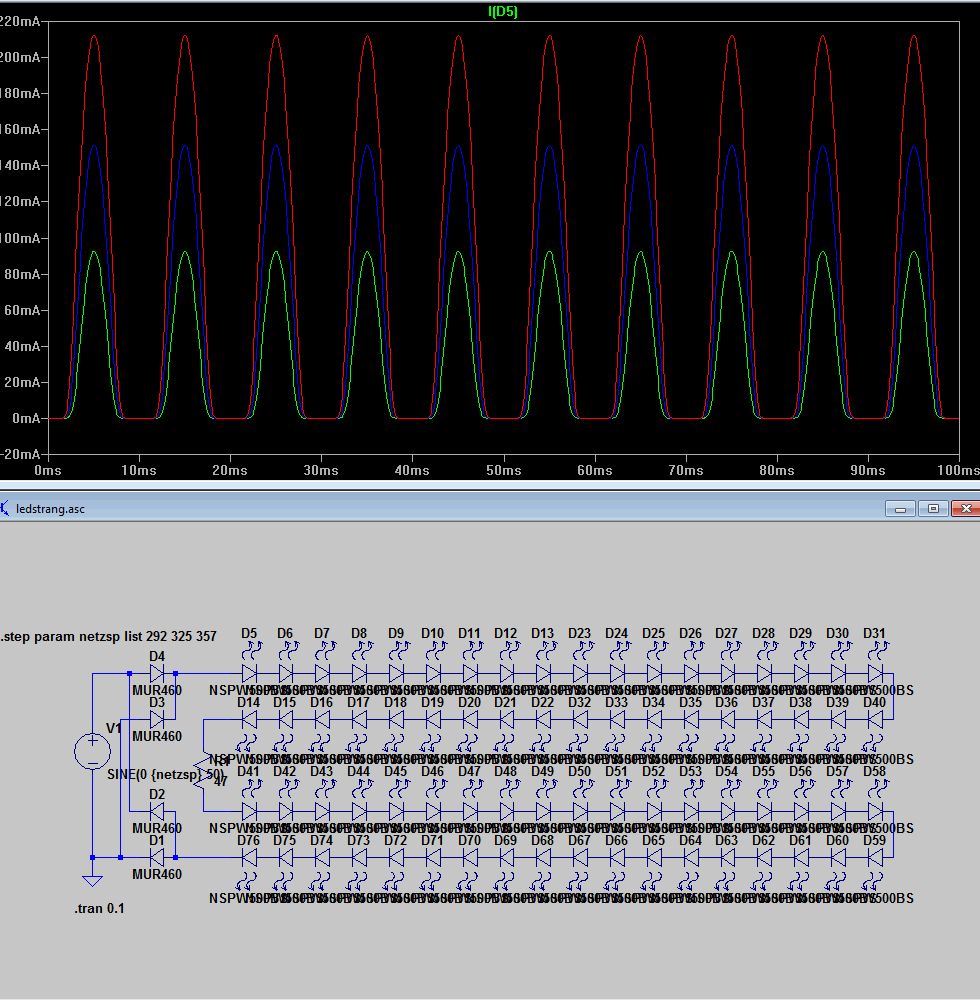
Task: Minimize the ledstrang.asc schematic window
Action: tap(900, 508)
